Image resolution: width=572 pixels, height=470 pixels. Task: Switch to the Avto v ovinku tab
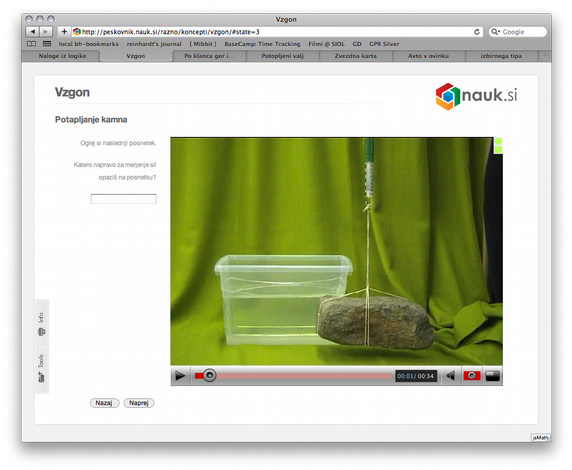429,56
